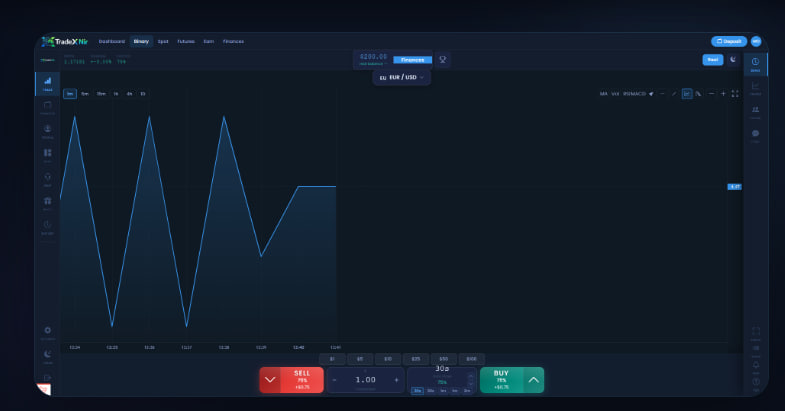Choose the $1 quick amount
785x411 pixels.
332,359
